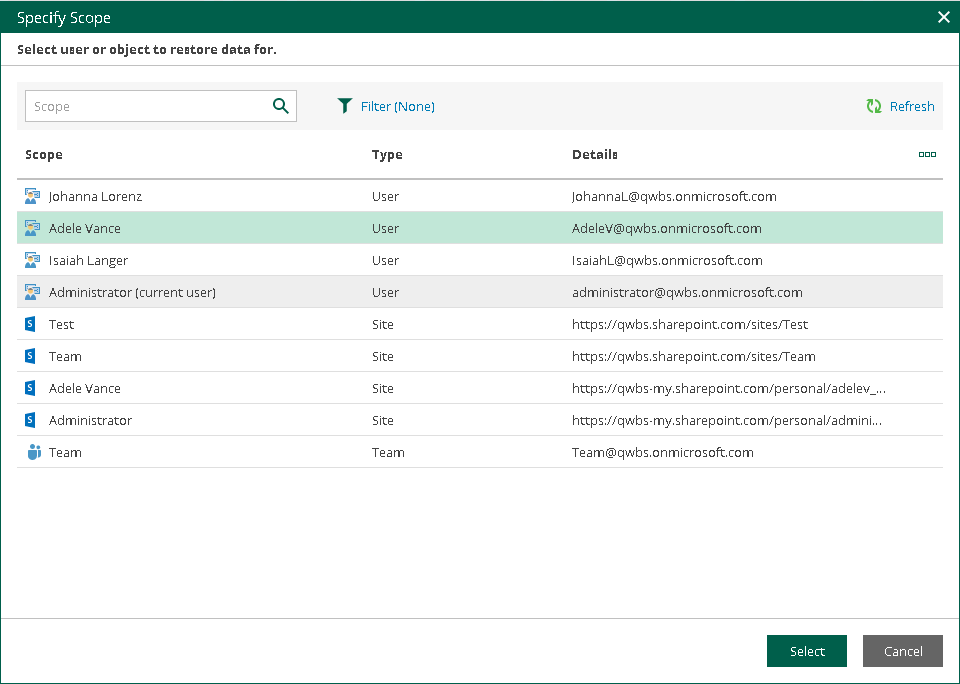The height and width of the screenshot is (684, 960).
Task: Click the SharePoint icon beside Test site
Action: (31, 325)
